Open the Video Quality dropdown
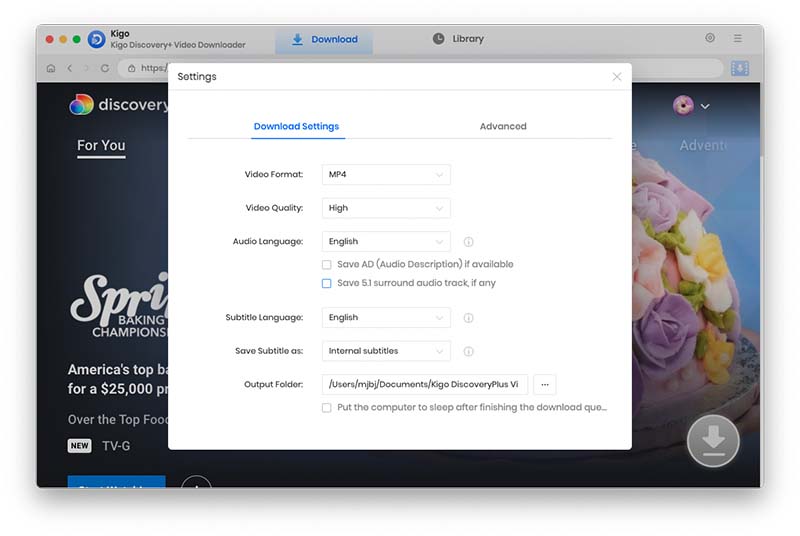 (x=386, y=208)
